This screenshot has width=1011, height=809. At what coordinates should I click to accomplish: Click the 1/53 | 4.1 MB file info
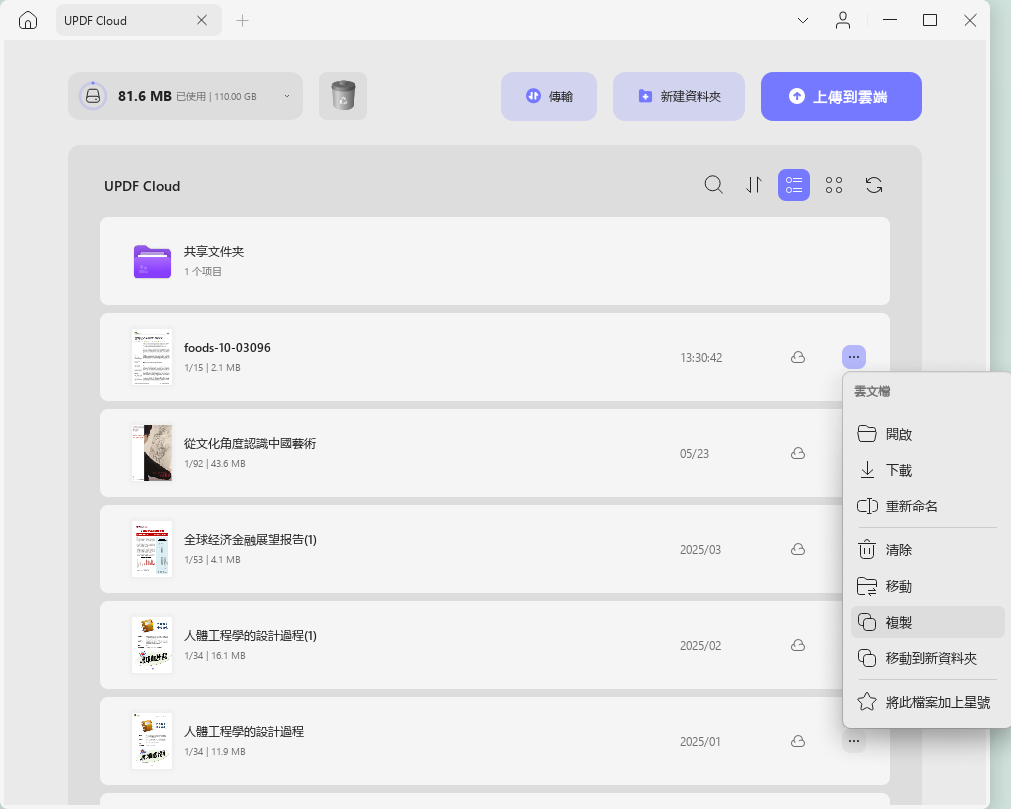[212, 560]
